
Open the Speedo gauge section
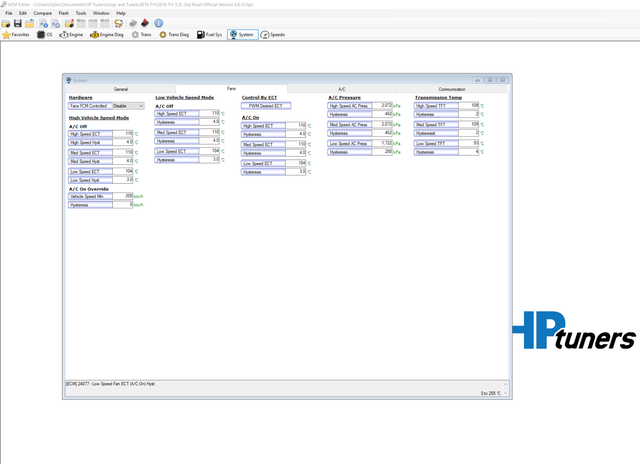[x=273, y=35]
